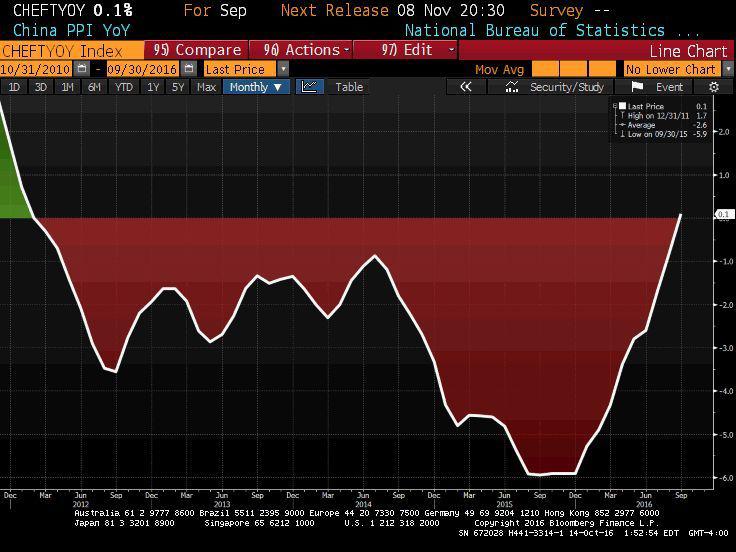Image resolution: width=736 pixels, height=552 pixels.
Task: Collapse the legend tree box
Action: pos(614,105)
